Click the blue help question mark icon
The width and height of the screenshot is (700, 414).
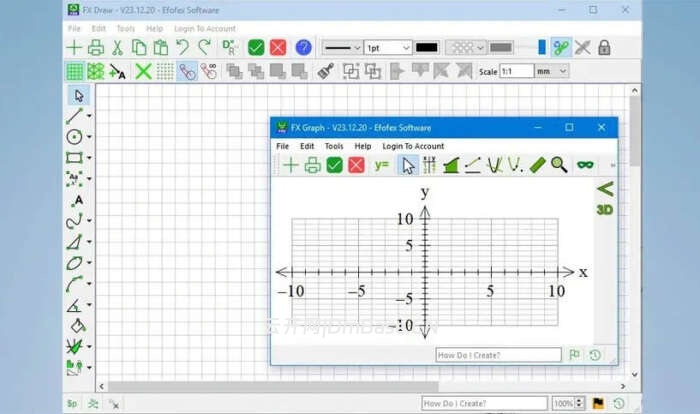point(303,47)
